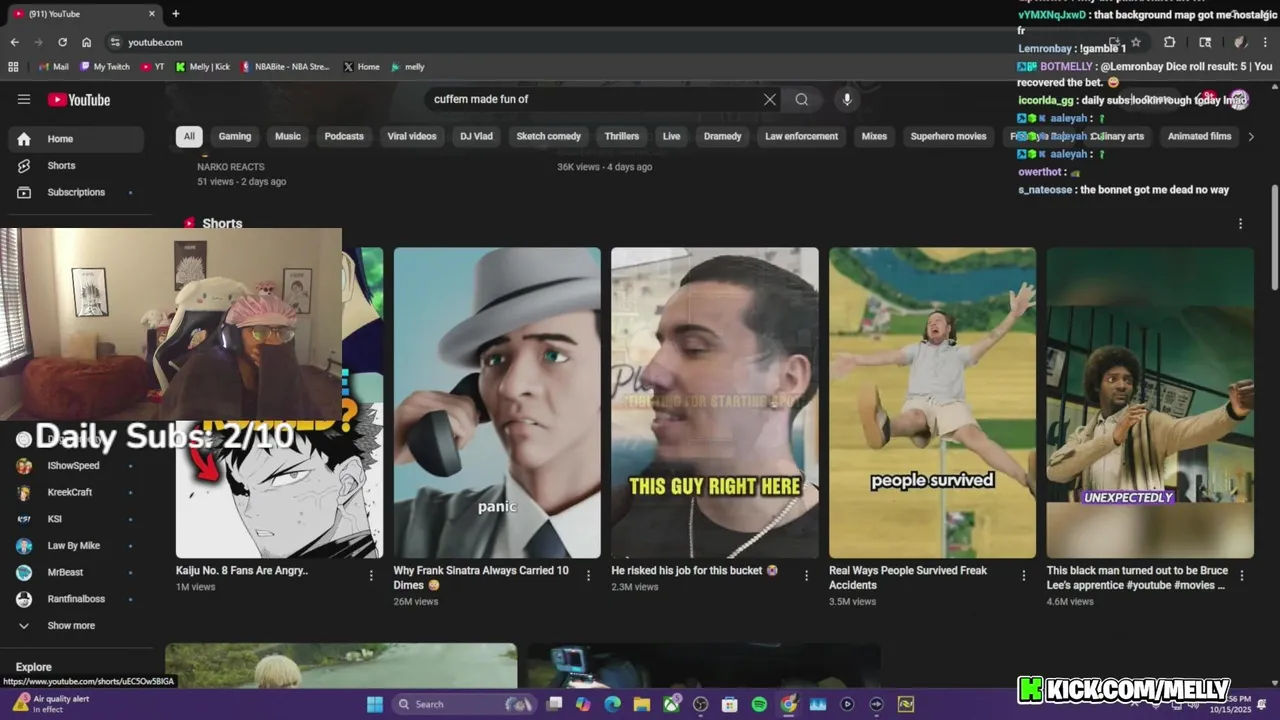1280x720 pixels.
Task: Go back with the browser back arrow
Action: (14, 42)
